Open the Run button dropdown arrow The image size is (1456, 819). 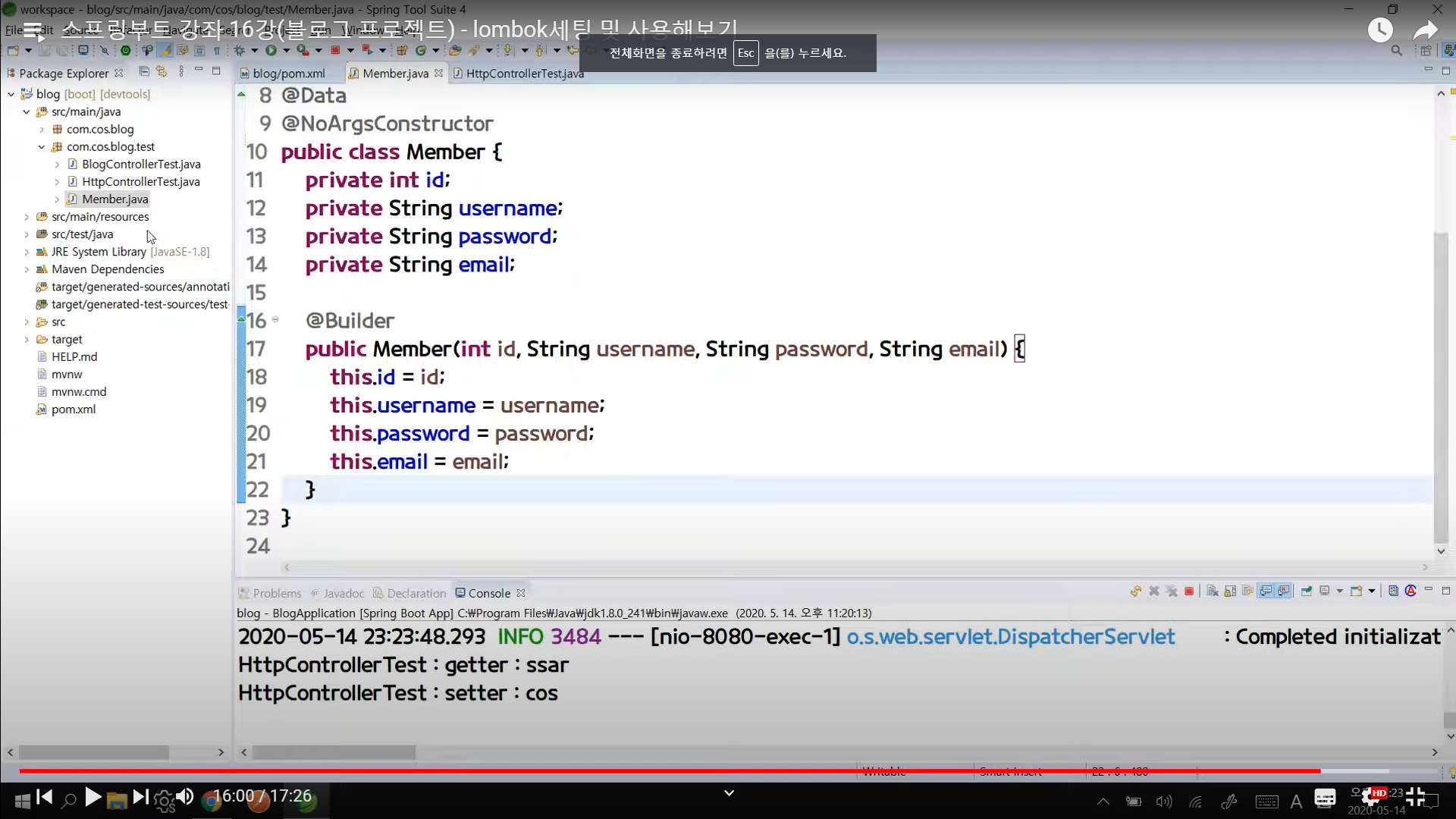tap(287, 51)
